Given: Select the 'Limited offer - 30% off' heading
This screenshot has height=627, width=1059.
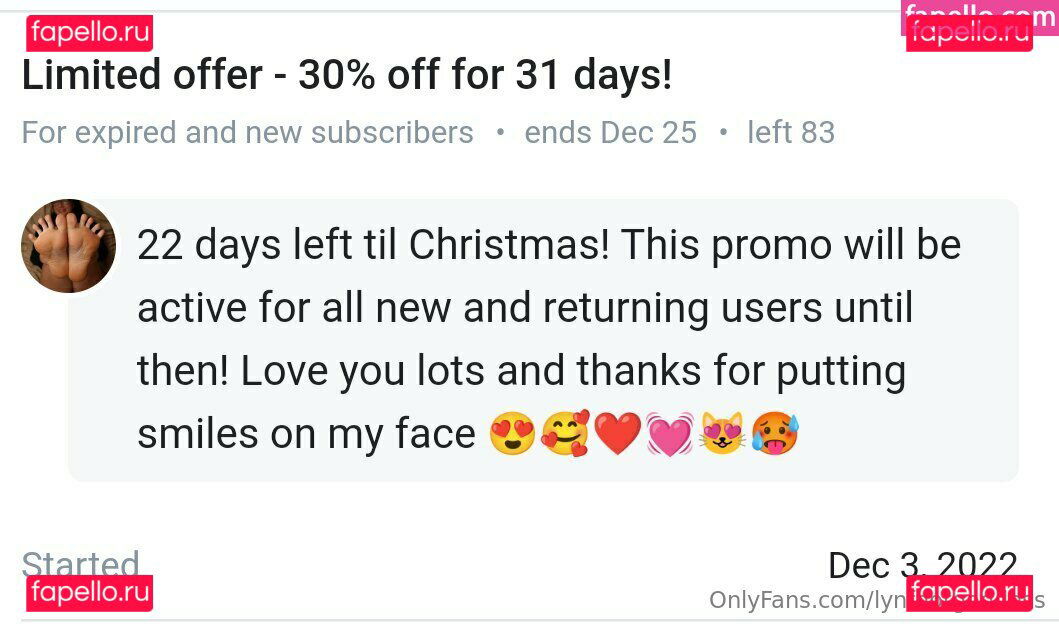Looking at the screenshot, I should pos(347,74).
